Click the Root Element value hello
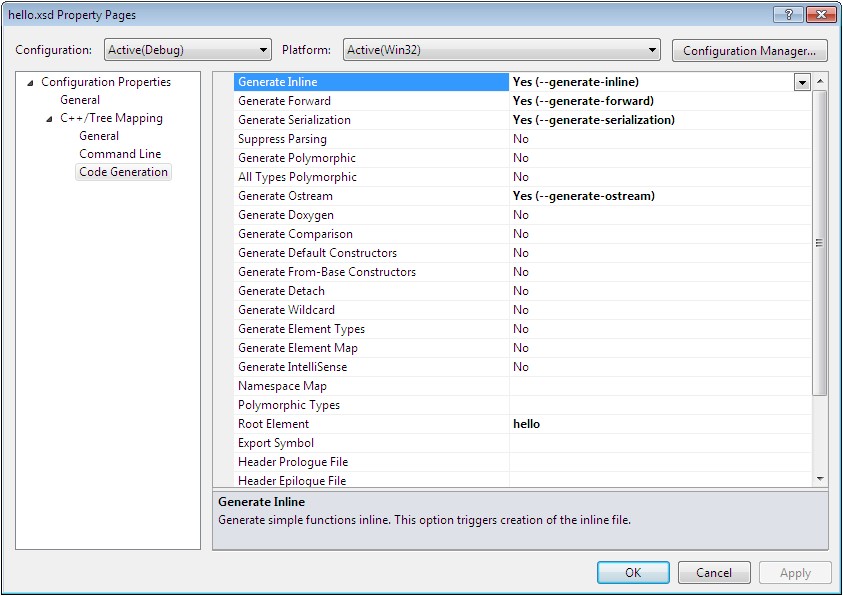This screenshot has width=843, height=596. (x=526, y=423)
